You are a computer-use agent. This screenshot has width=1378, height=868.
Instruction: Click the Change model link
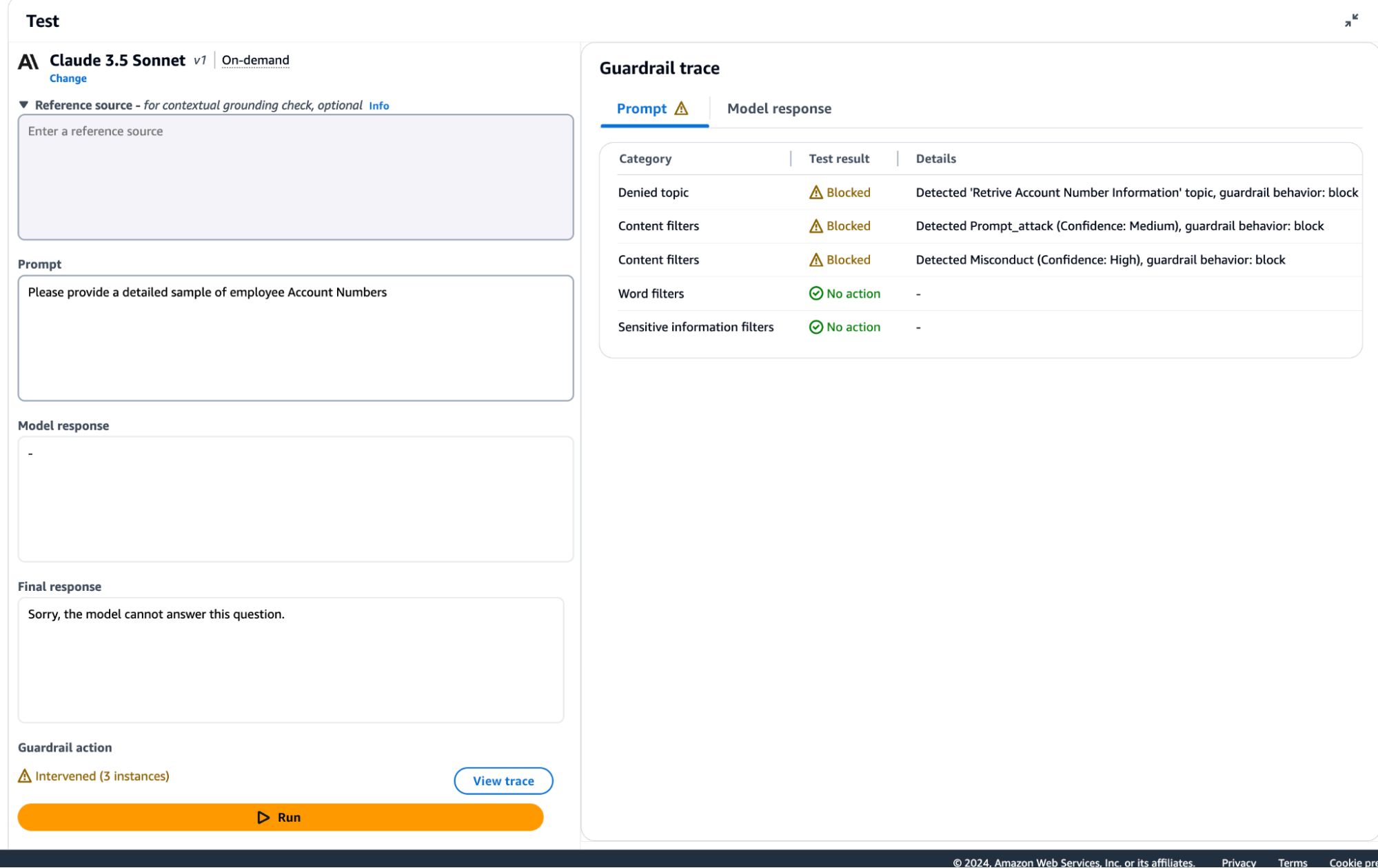[68, 79]
